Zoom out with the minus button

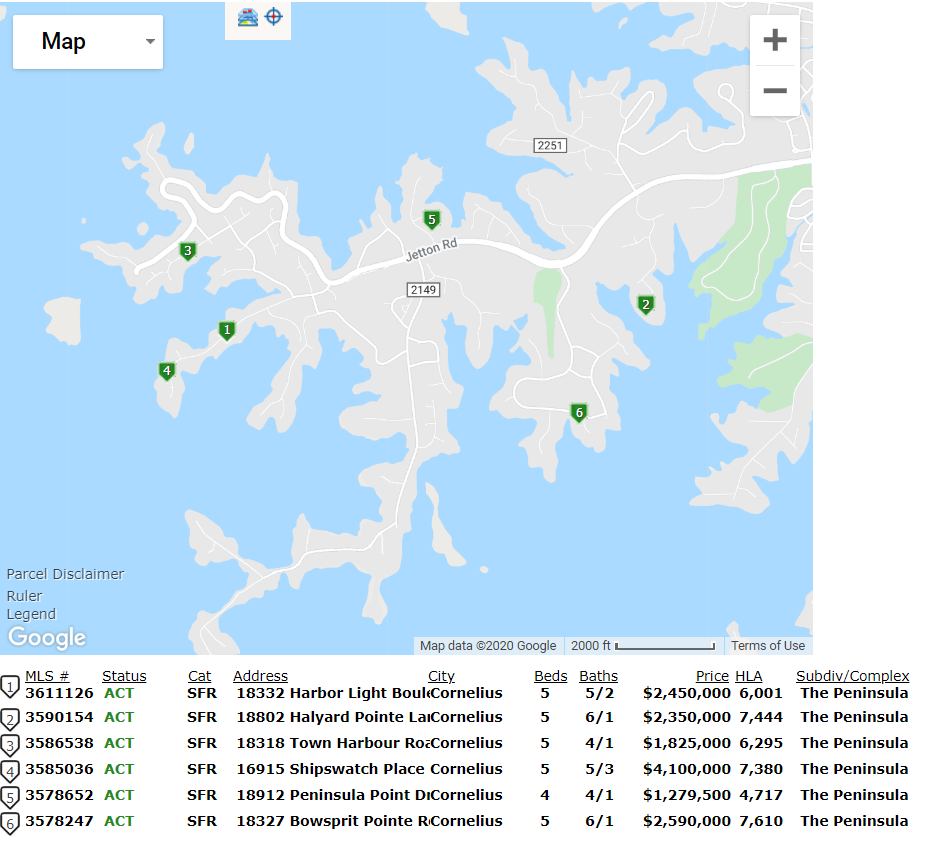click(x=775, y=91)
